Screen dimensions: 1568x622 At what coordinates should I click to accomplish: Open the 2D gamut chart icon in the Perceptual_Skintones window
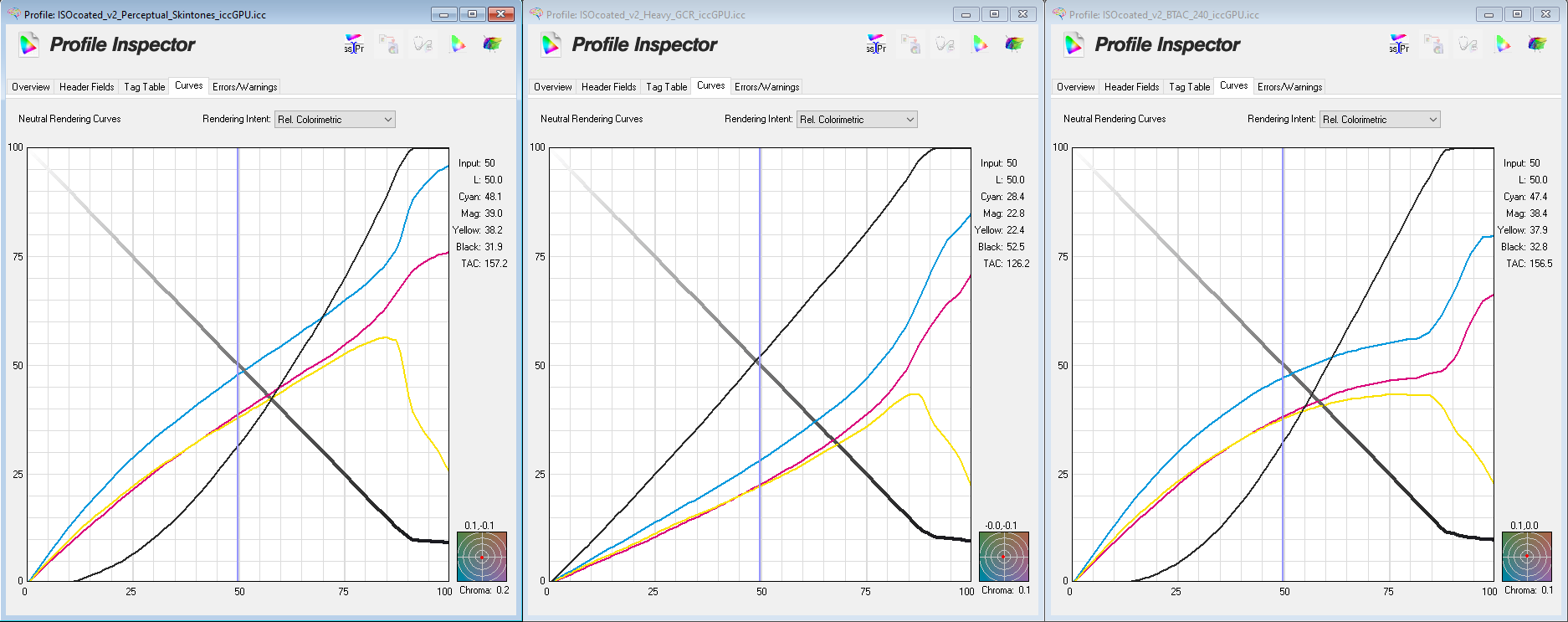click(x=458, y=44)
